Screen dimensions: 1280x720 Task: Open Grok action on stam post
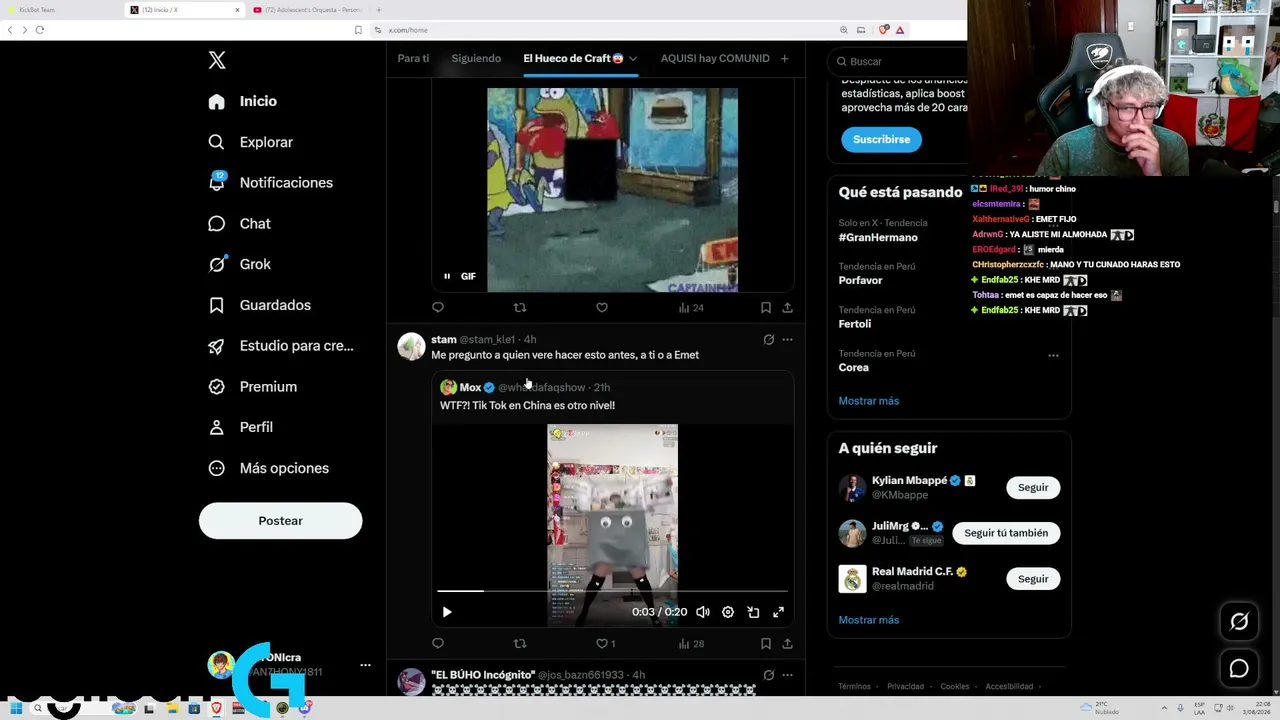(x=768, y=340)
